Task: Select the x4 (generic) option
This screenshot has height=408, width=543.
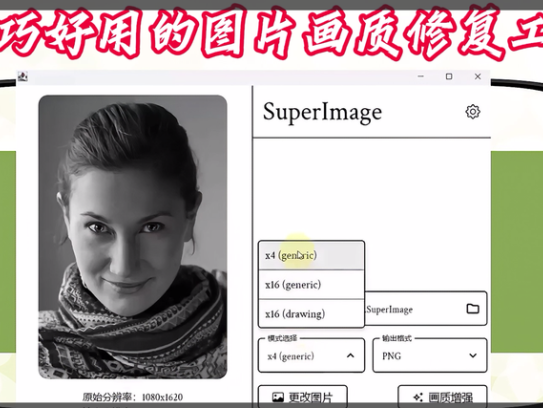Action: pos(311,256)
